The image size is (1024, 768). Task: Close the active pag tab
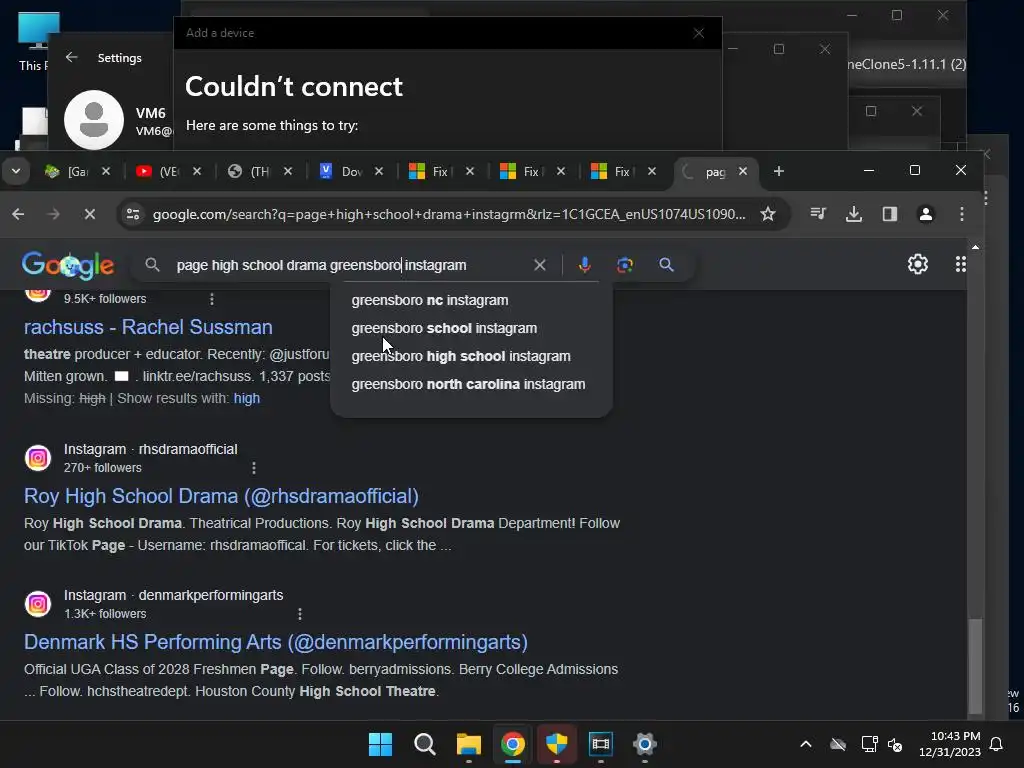[x=743, y=171]
